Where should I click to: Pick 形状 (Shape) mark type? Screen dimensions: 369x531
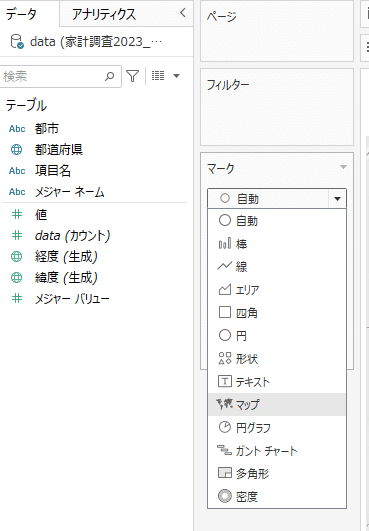[277, 358]
